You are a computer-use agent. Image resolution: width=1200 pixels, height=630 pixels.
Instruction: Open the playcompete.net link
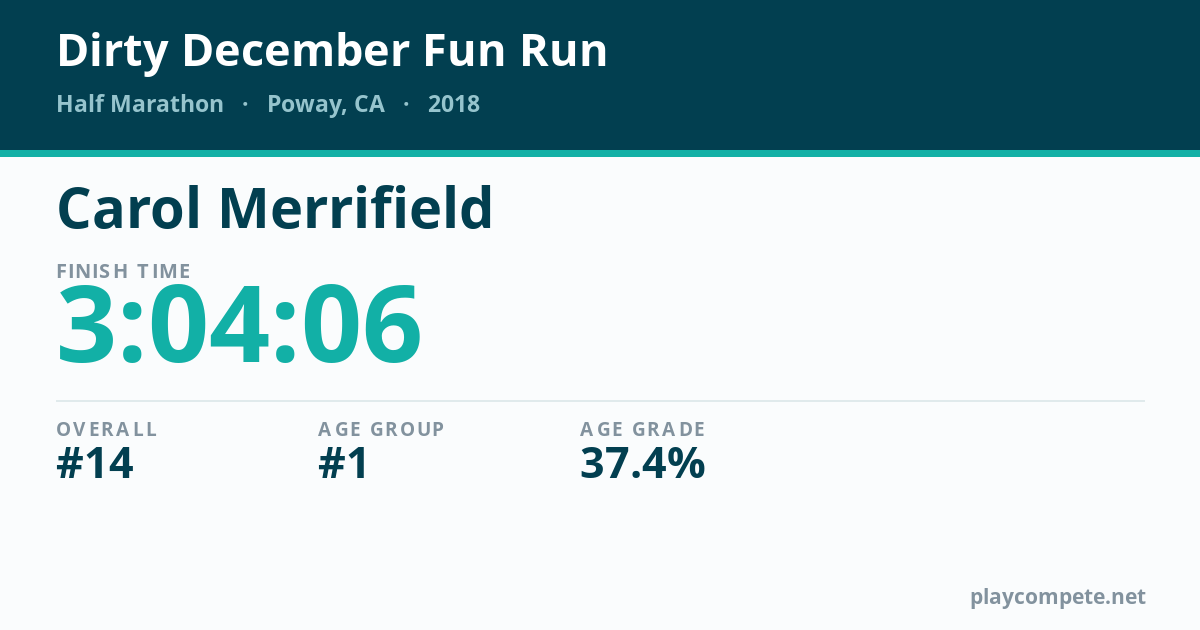pyautogui.click(x=1058, y=597)
